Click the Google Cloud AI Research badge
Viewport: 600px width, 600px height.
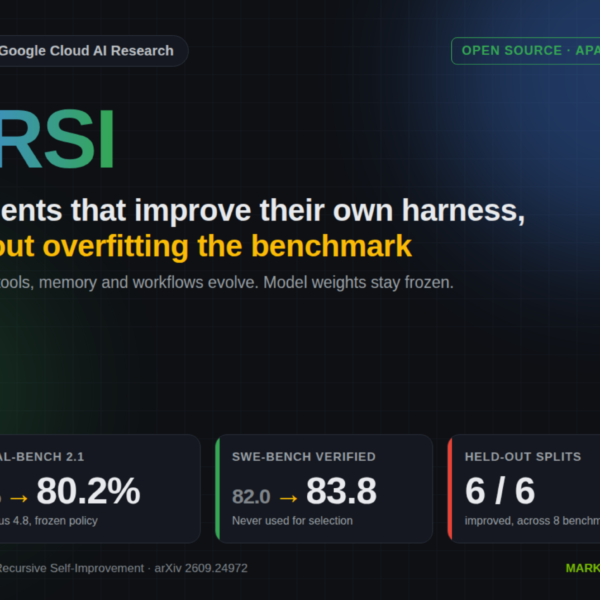92,51
